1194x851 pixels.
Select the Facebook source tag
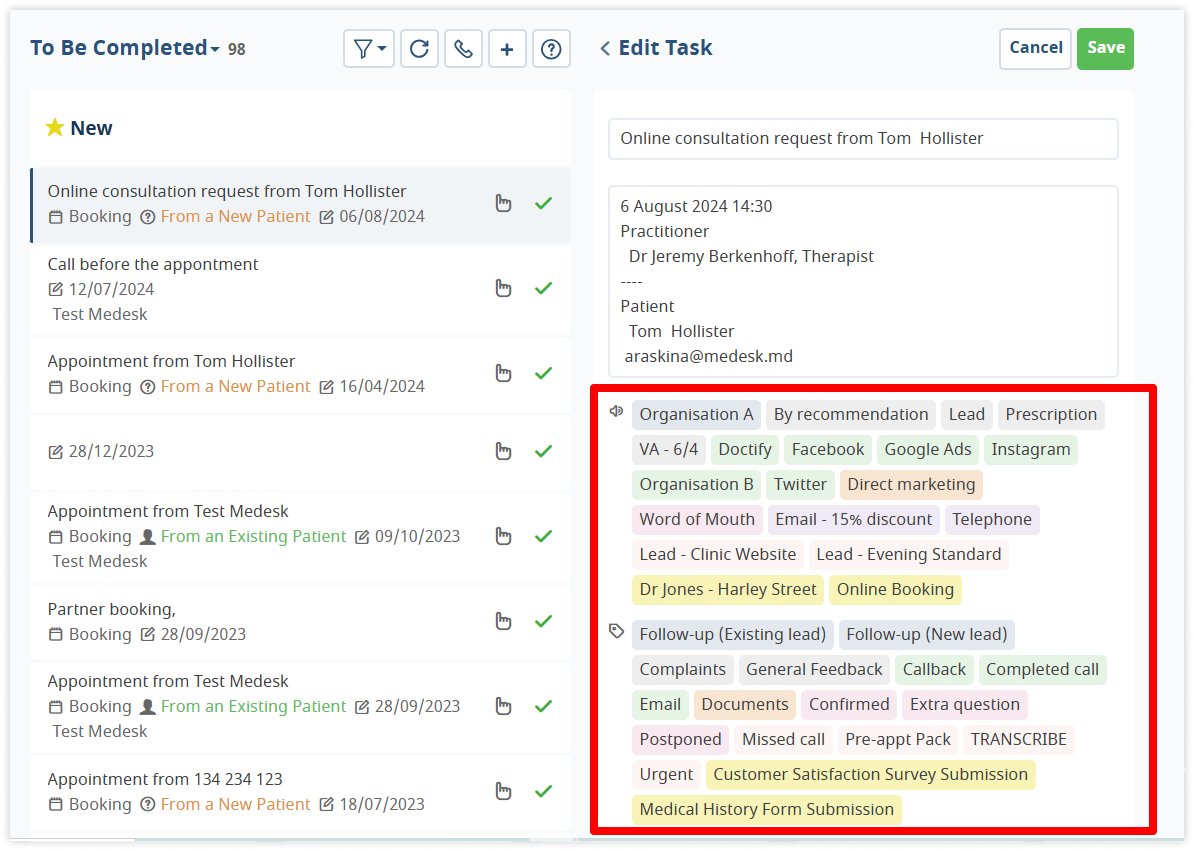pyautogui.click(x=828, y=450)
